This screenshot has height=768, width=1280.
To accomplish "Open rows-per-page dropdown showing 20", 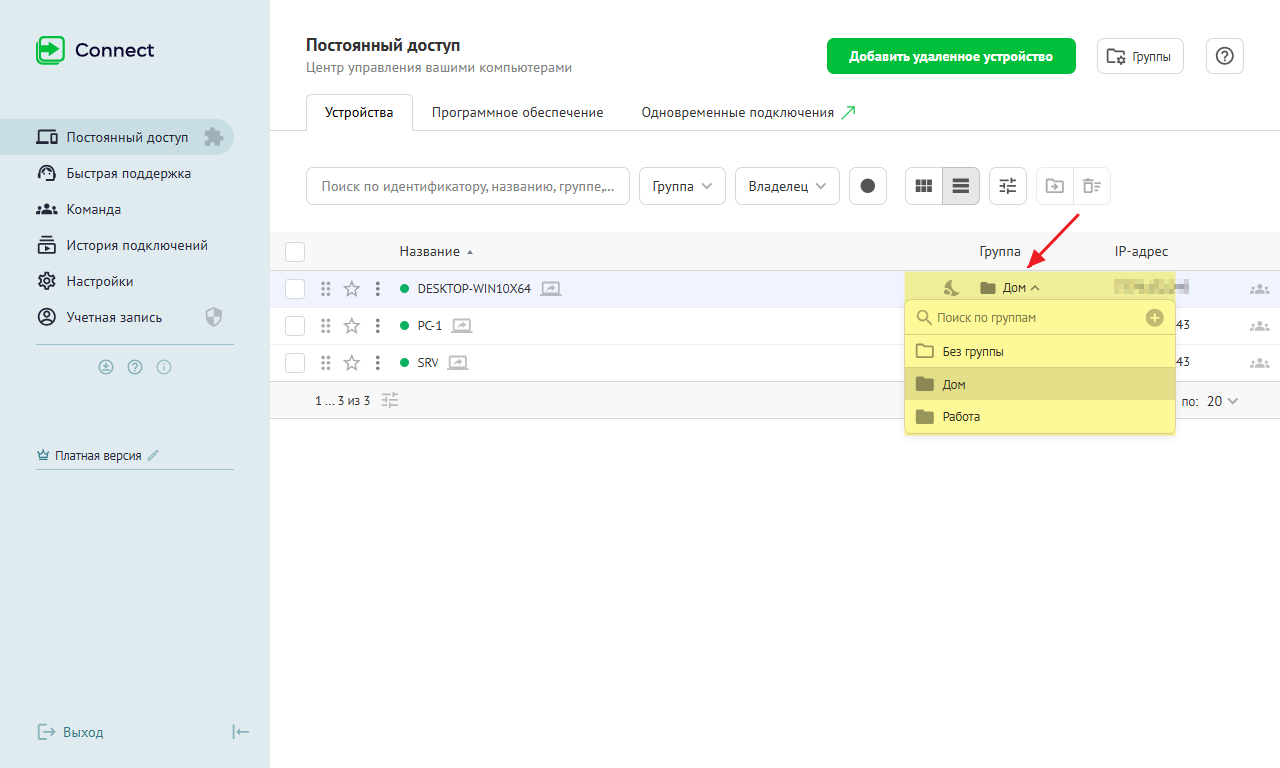I will (1222, 401).
